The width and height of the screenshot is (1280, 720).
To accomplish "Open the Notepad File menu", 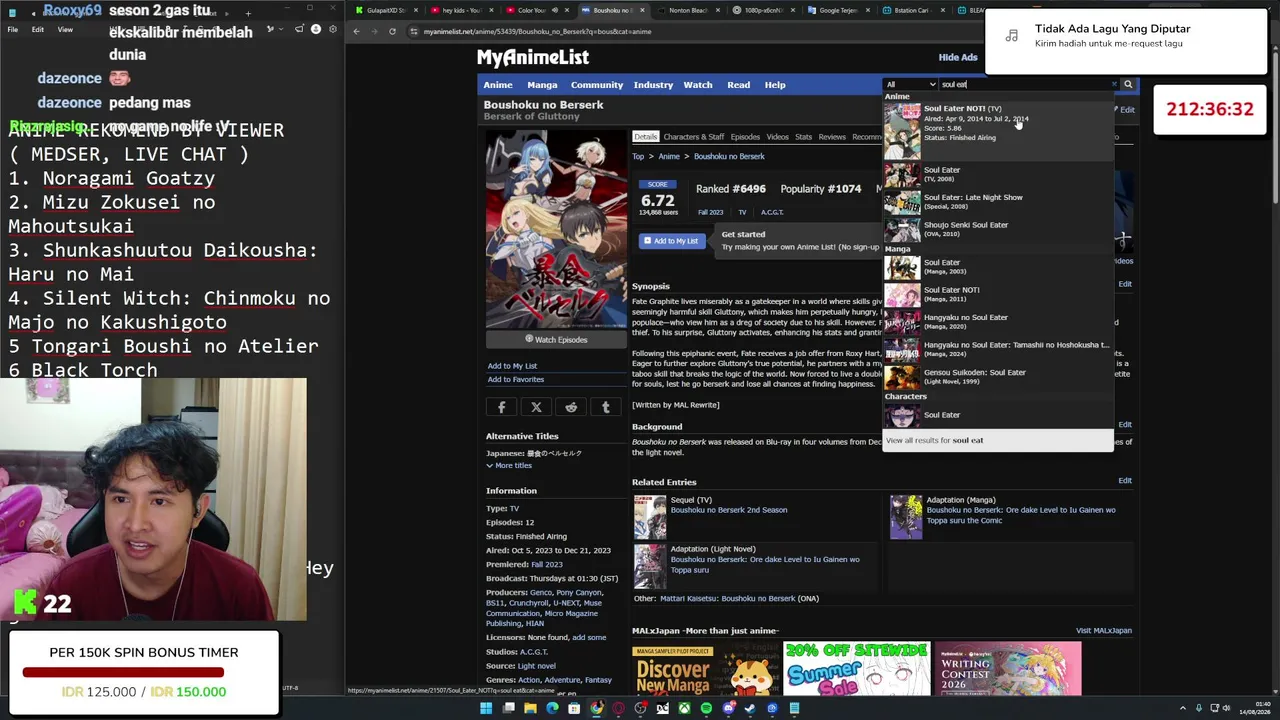I will (x=12, y=29).
